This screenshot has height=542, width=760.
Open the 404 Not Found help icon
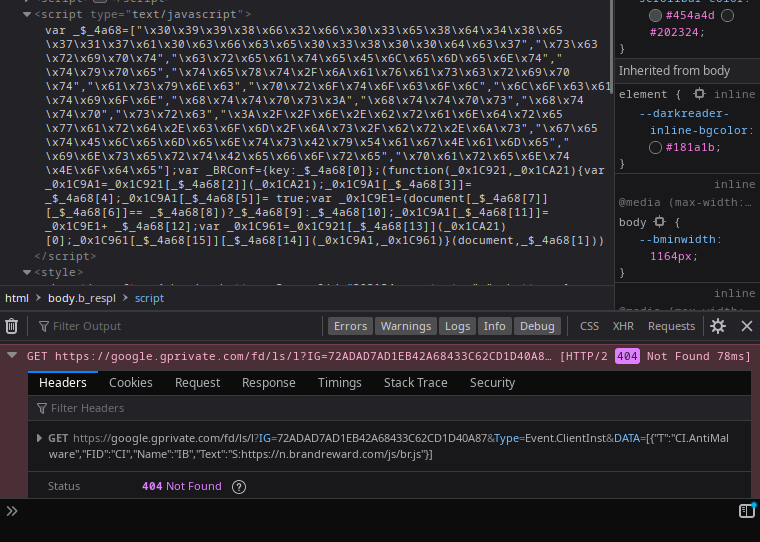pyautogui.click(x=238, y=487)
